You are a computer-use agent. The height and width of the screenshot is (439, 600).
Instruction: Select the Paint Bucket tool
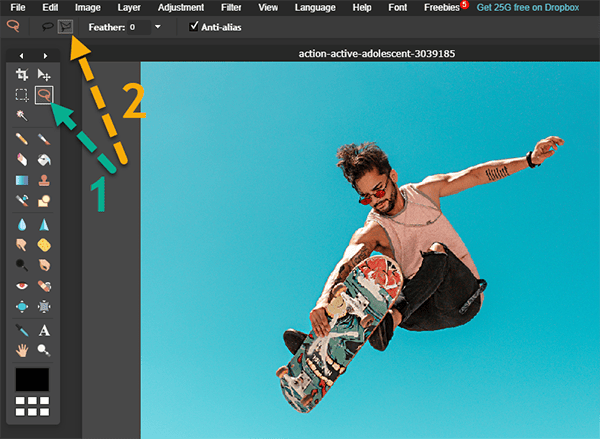coord(44,160)
